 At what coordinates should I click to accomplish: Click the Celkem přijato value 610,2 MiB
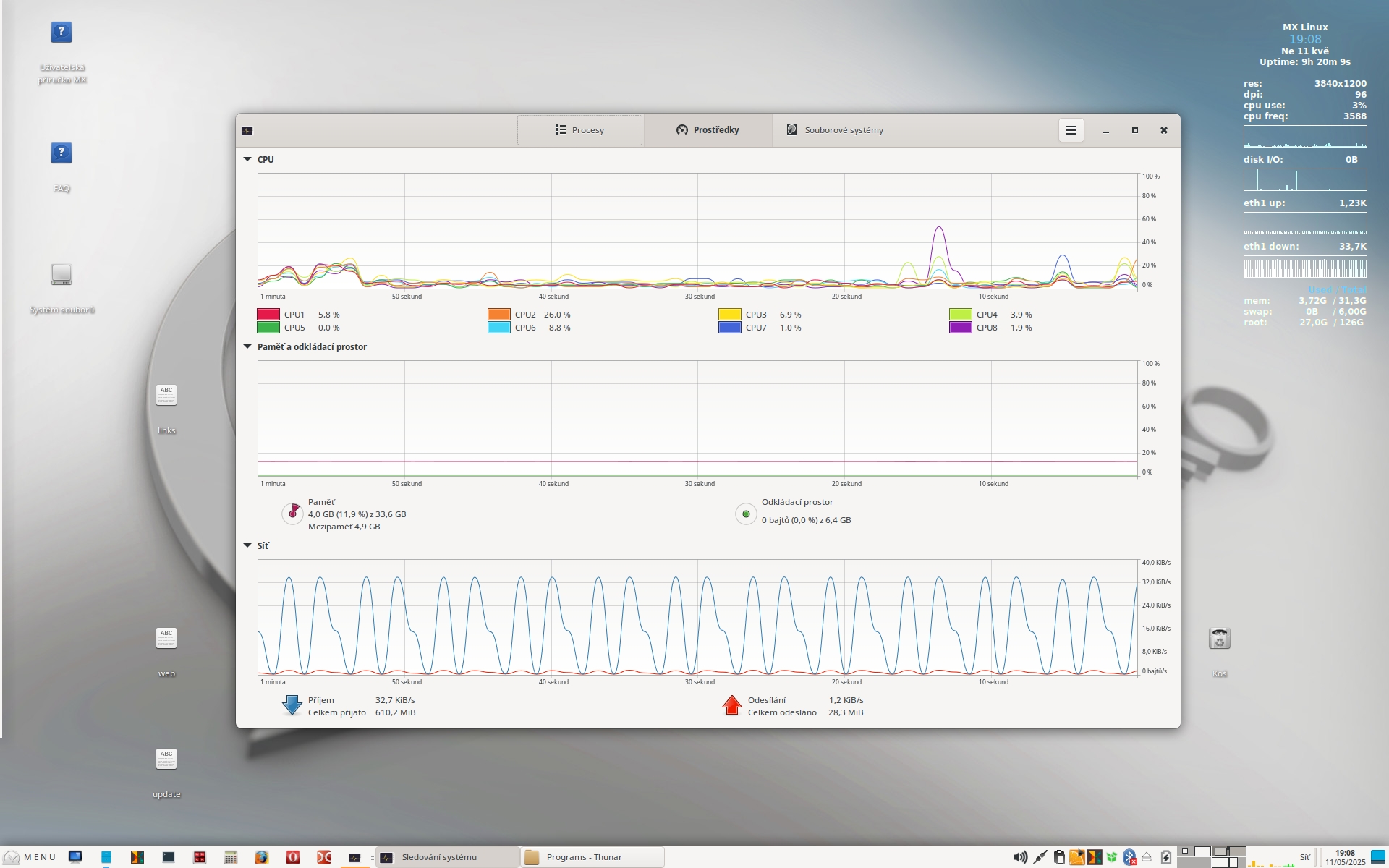point(395,712)
